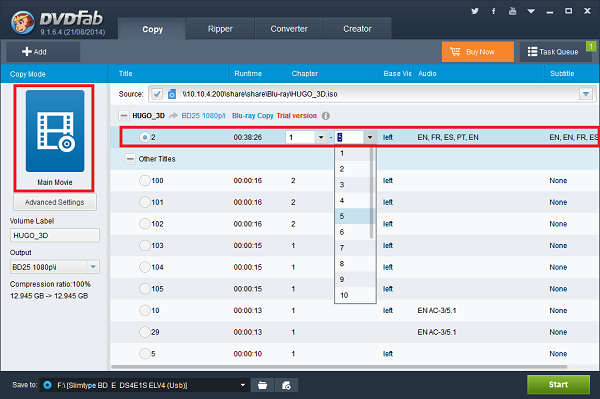Viewport: 600px width, 399px height.
Task: Select radio button for title 105
Action: click(145, 288)
